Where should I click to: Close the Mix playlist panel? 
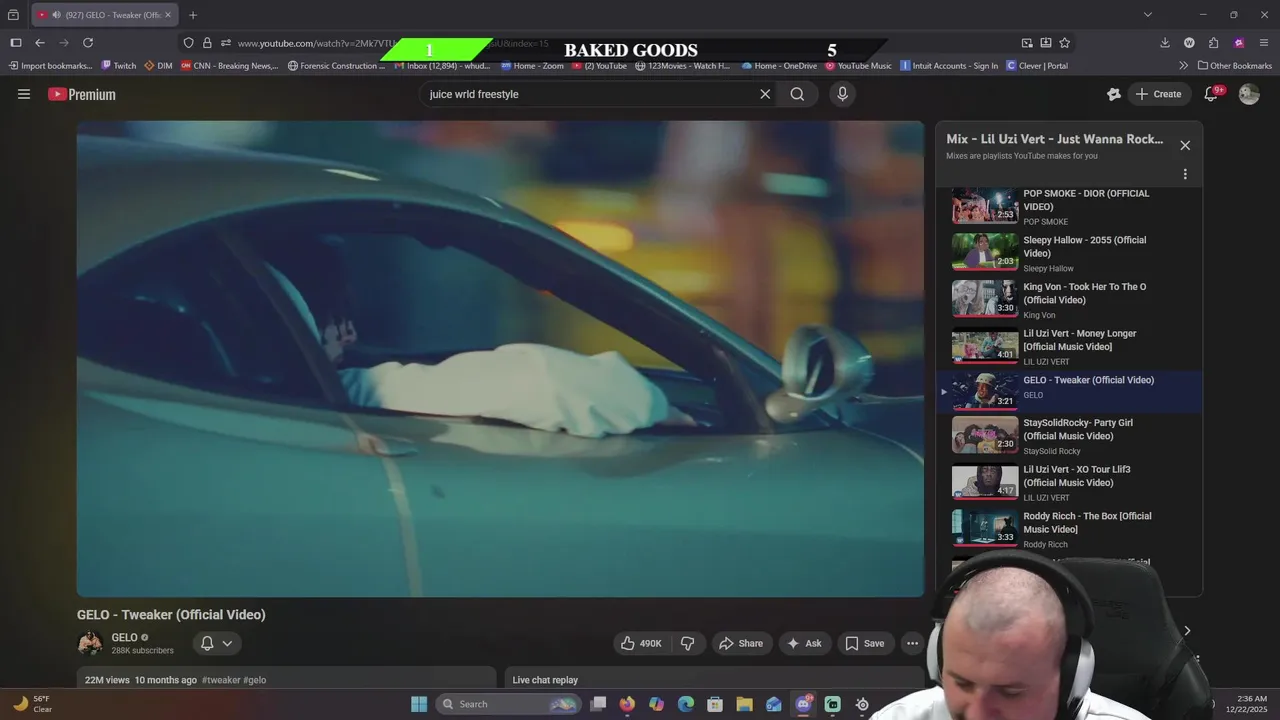[x=1185, y=145]
